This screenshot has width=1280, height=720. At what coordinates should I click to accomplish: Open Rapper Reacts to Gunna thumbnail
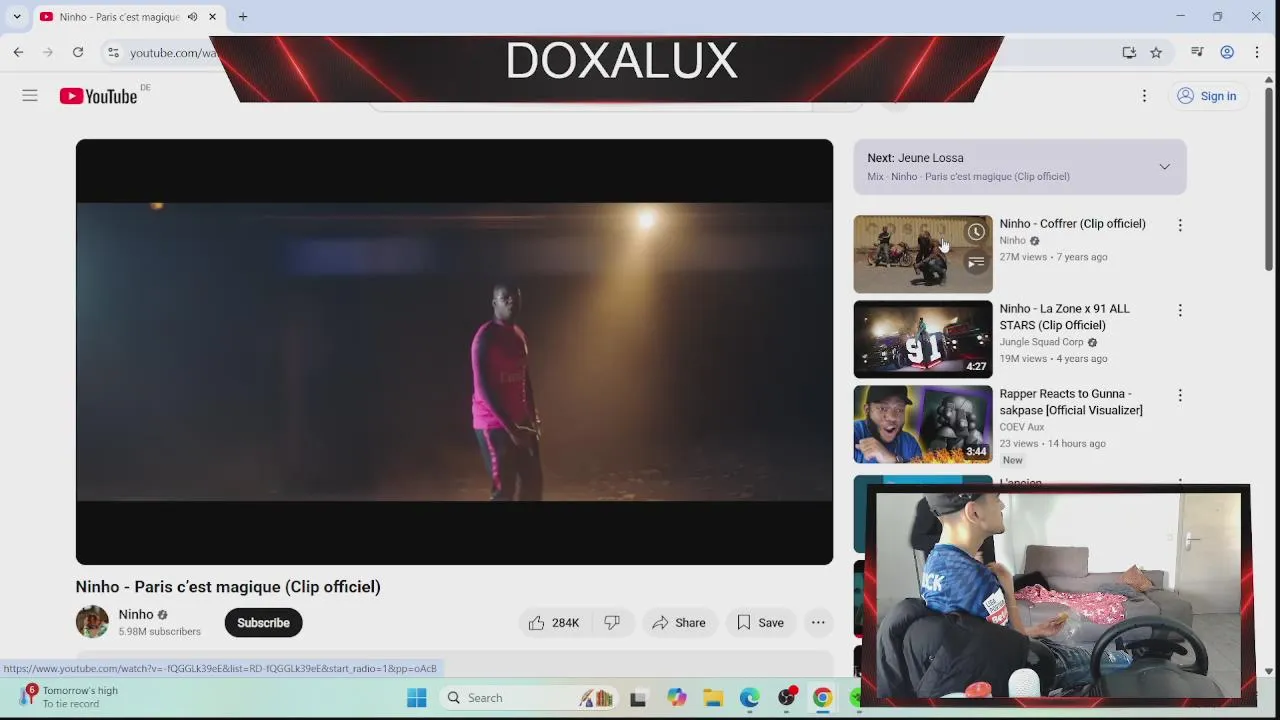[923, 424]
